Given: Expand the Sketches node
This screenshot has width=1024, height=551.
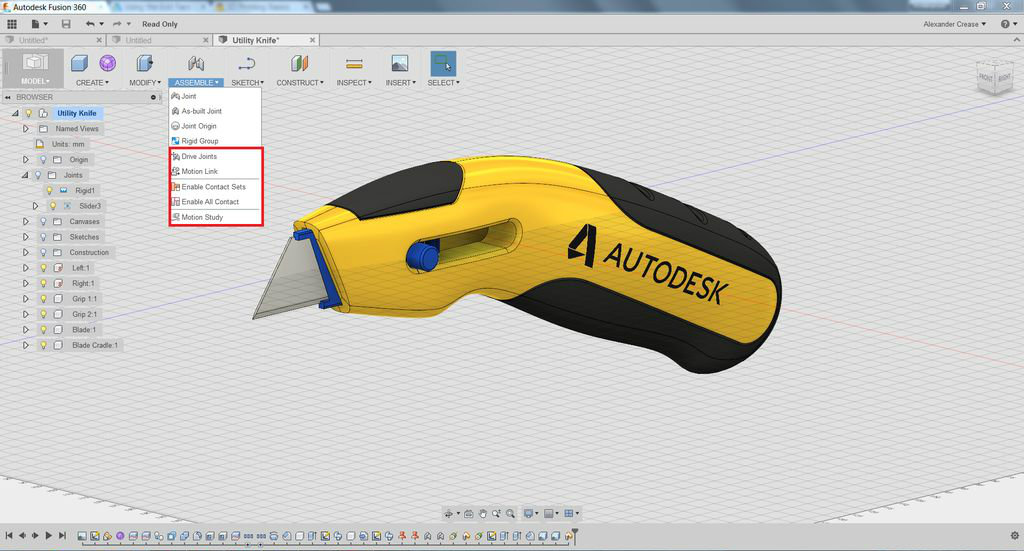Looking at the screenshot, I should click(26, 237).
